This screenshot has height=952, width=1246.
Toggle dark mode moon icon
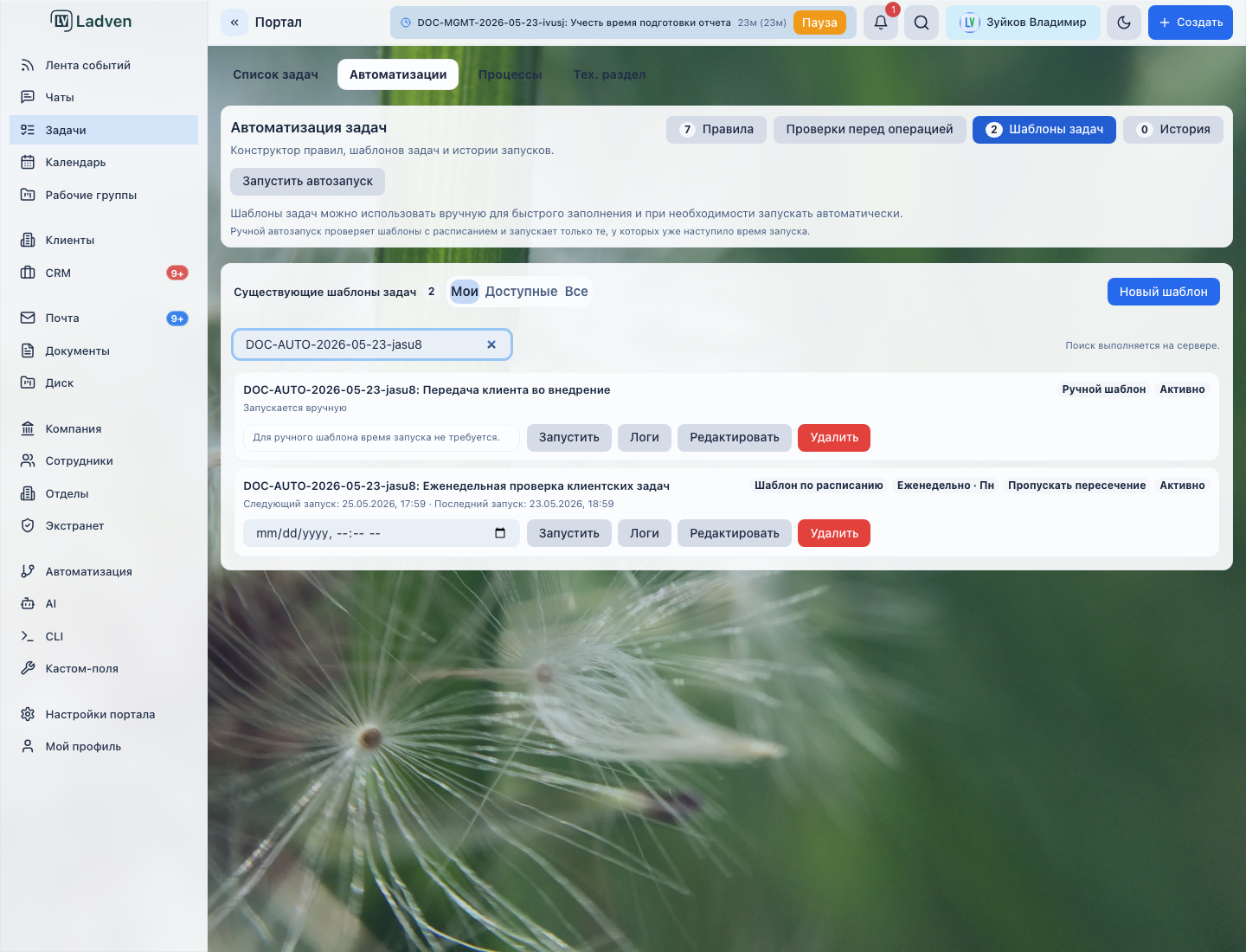[x=1124, y=23]
